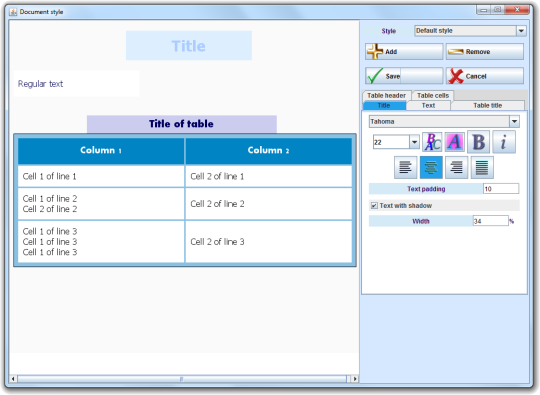
Task: Save the document style
Action: click(x=404, y=76)
